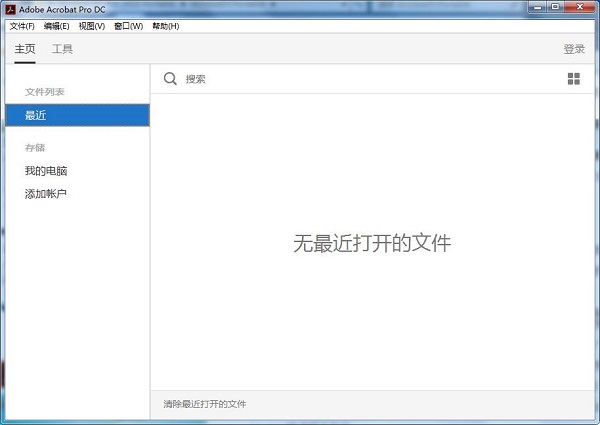Open 我的电脑 storage location
The height and width of the screenshot is (425, 600).
46,171
